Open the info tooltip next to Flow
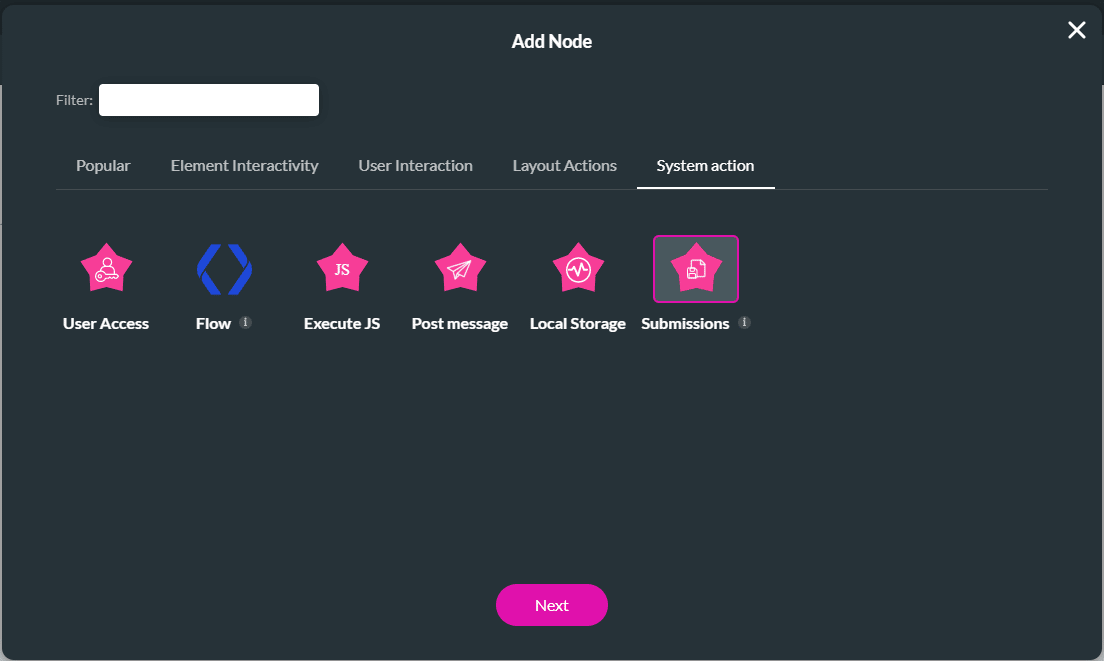Viewport: 1104px width, 661px height. 245,323
